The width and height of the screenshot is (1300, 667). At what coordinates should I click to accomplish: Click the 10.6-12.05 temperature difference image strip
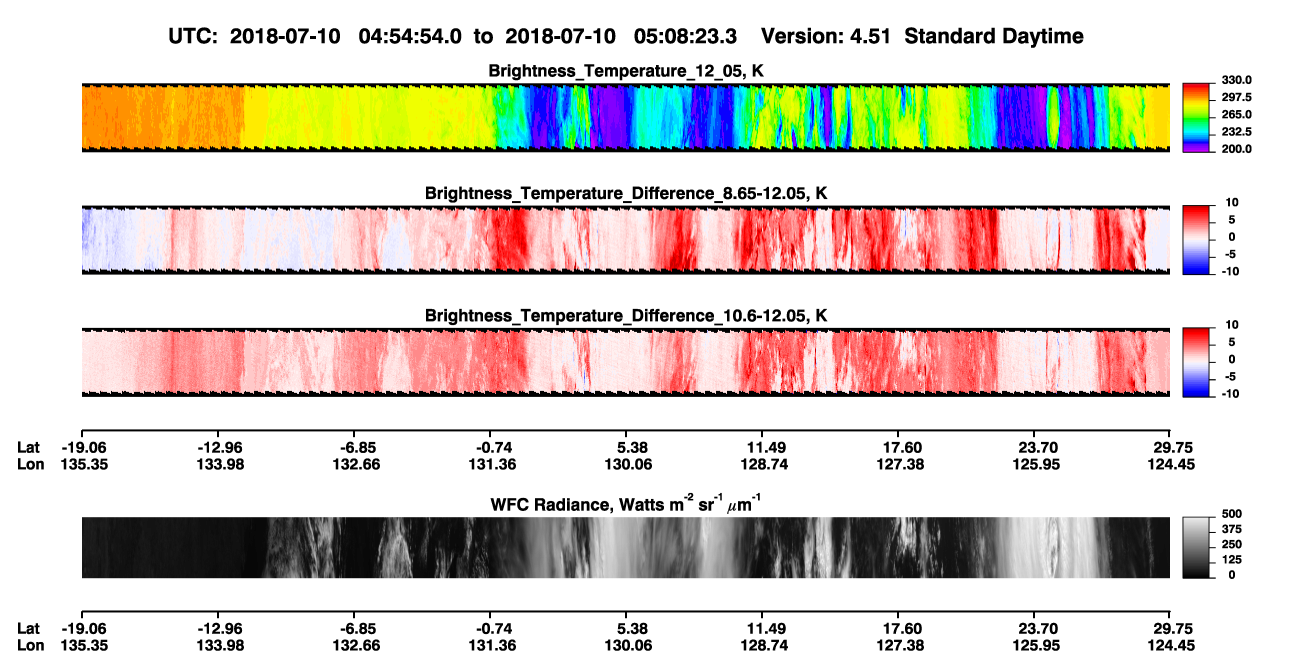(x=625, y=362)
